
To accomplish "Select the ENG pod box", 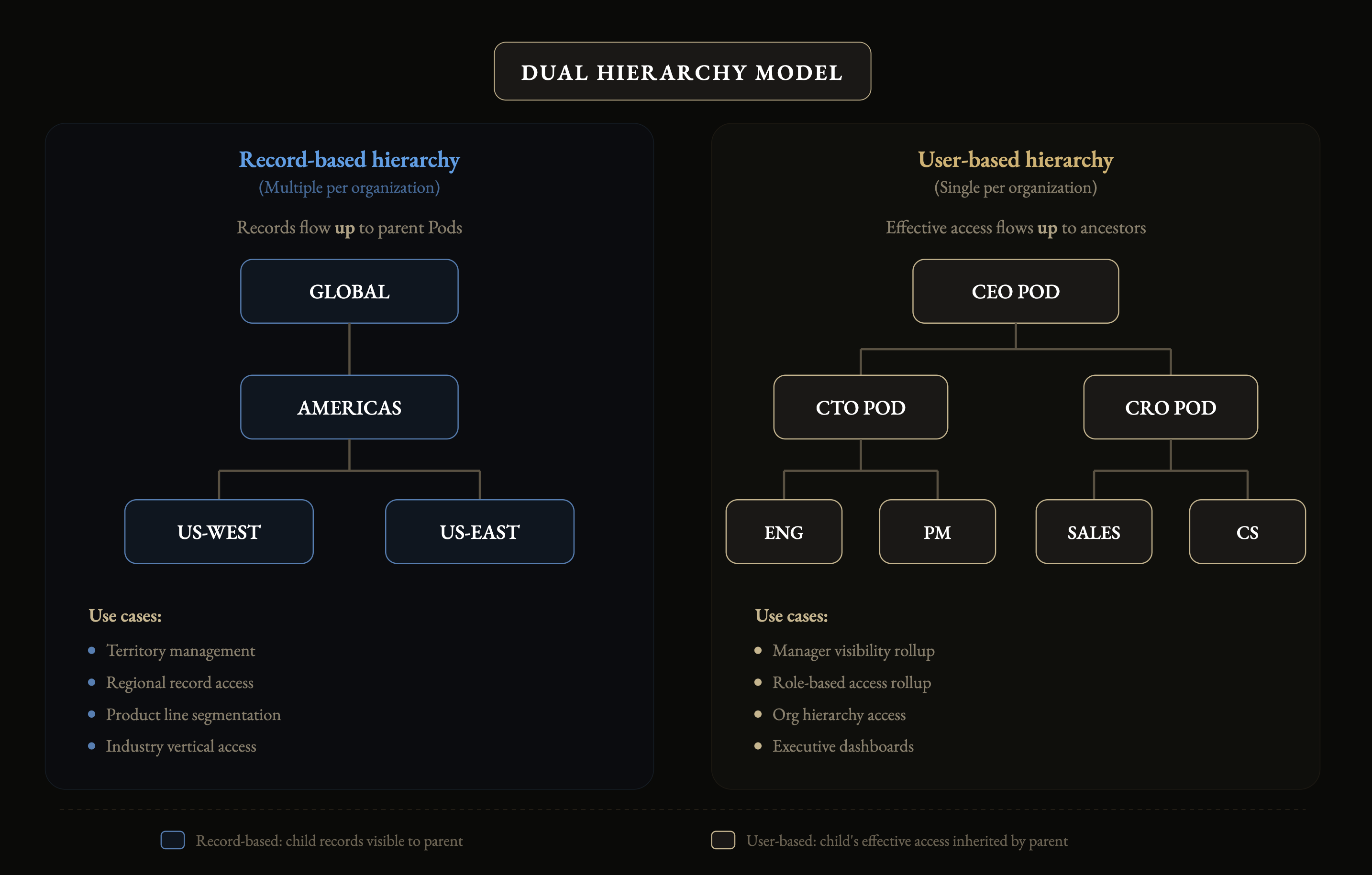I will tap(784, 532).
